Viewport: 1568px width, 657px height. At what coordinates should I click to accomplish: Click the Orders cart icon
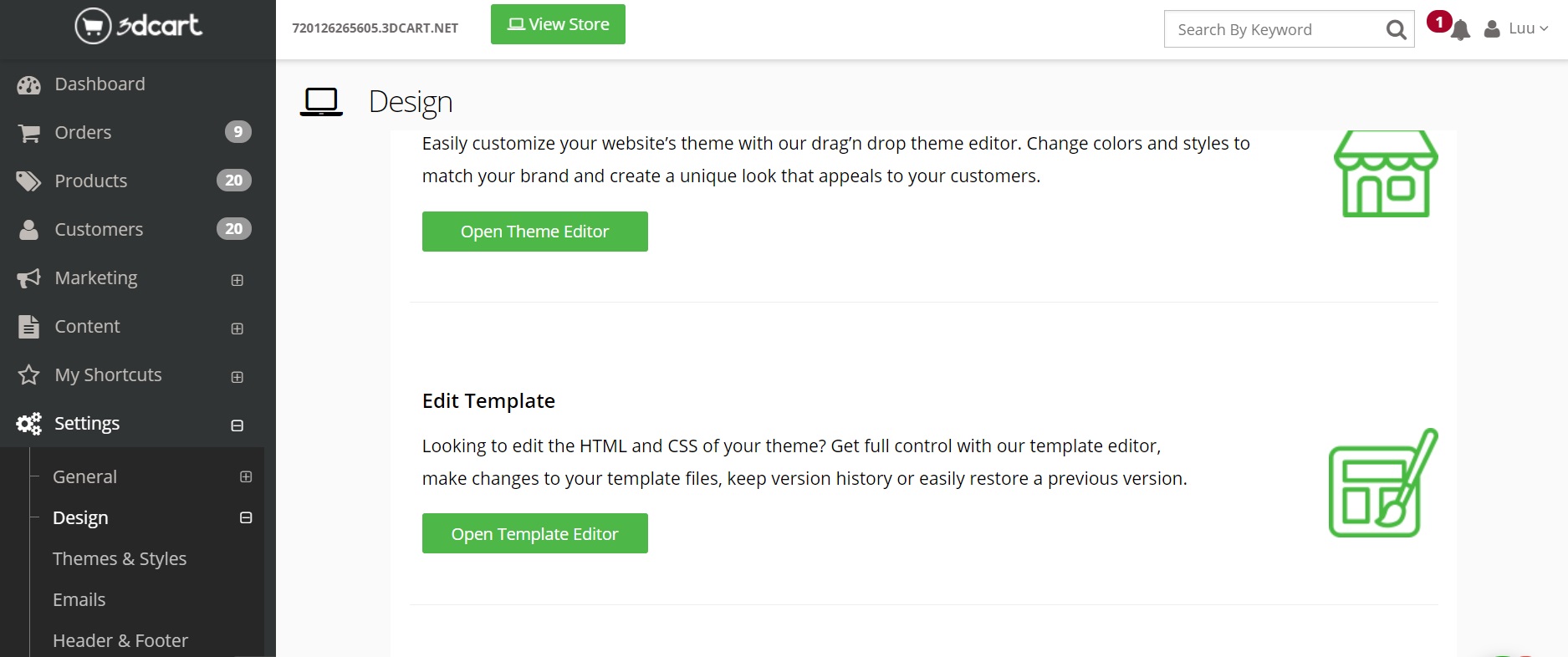pos(29,133)
